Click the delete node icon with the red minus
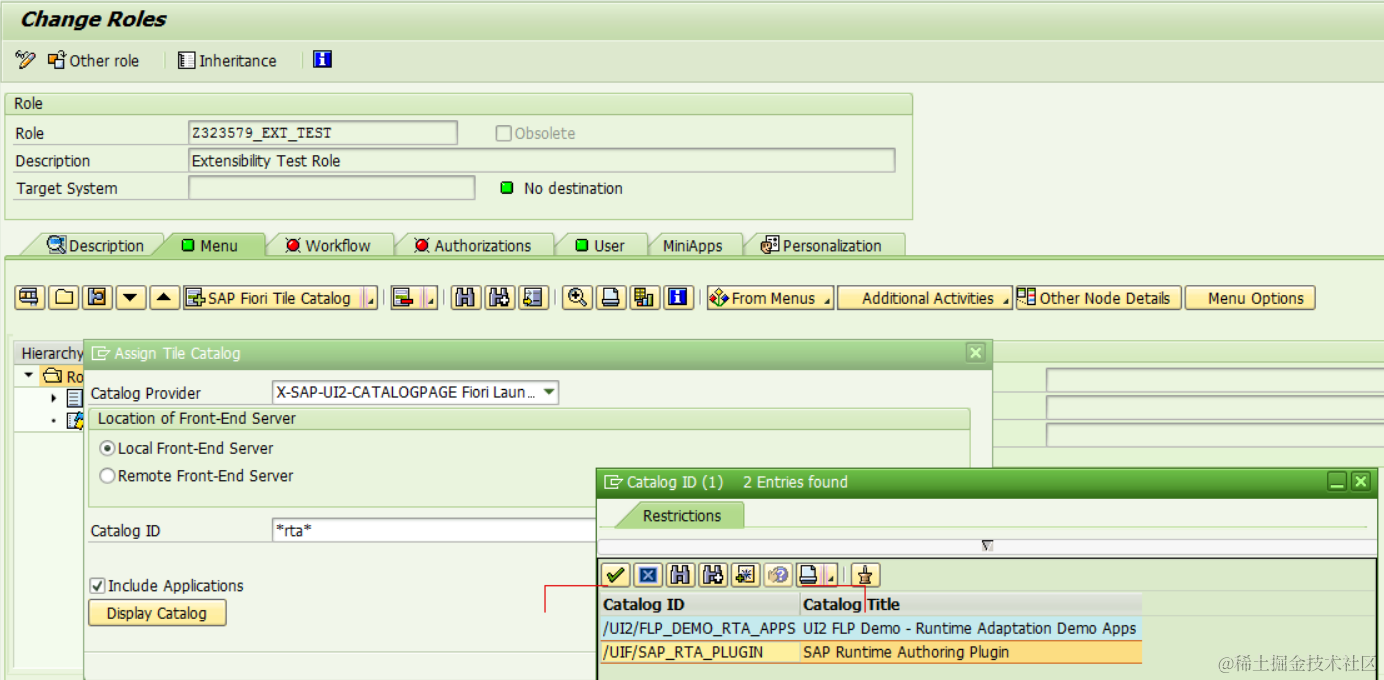 404,298
